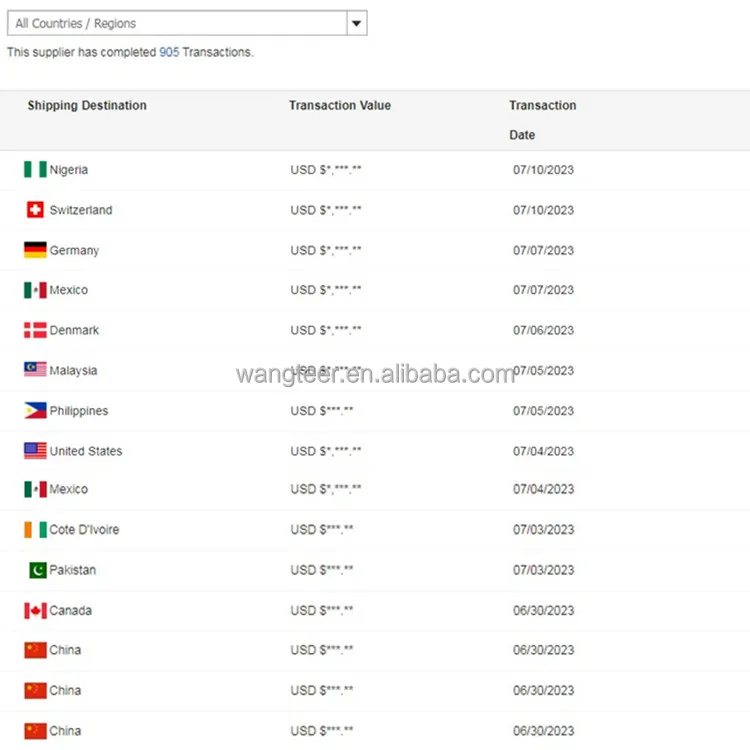Click the Mexico flag dated 07/04/2023
This screenshot has height=750, width=750.
35,489
